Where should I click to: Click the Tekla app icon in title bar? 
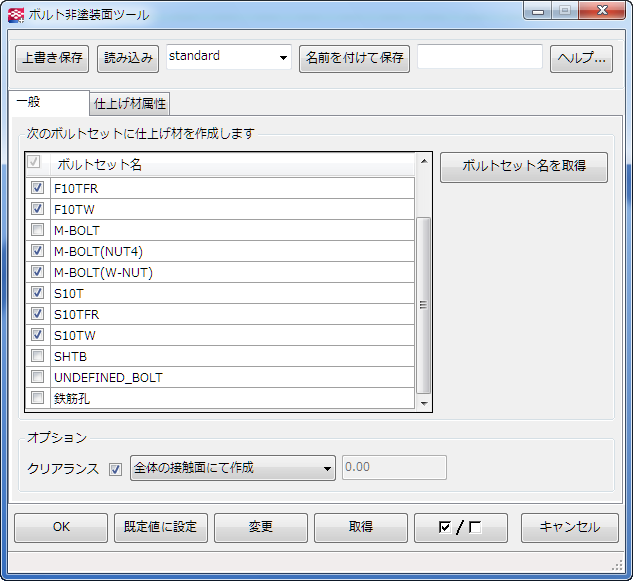[16, 15]
